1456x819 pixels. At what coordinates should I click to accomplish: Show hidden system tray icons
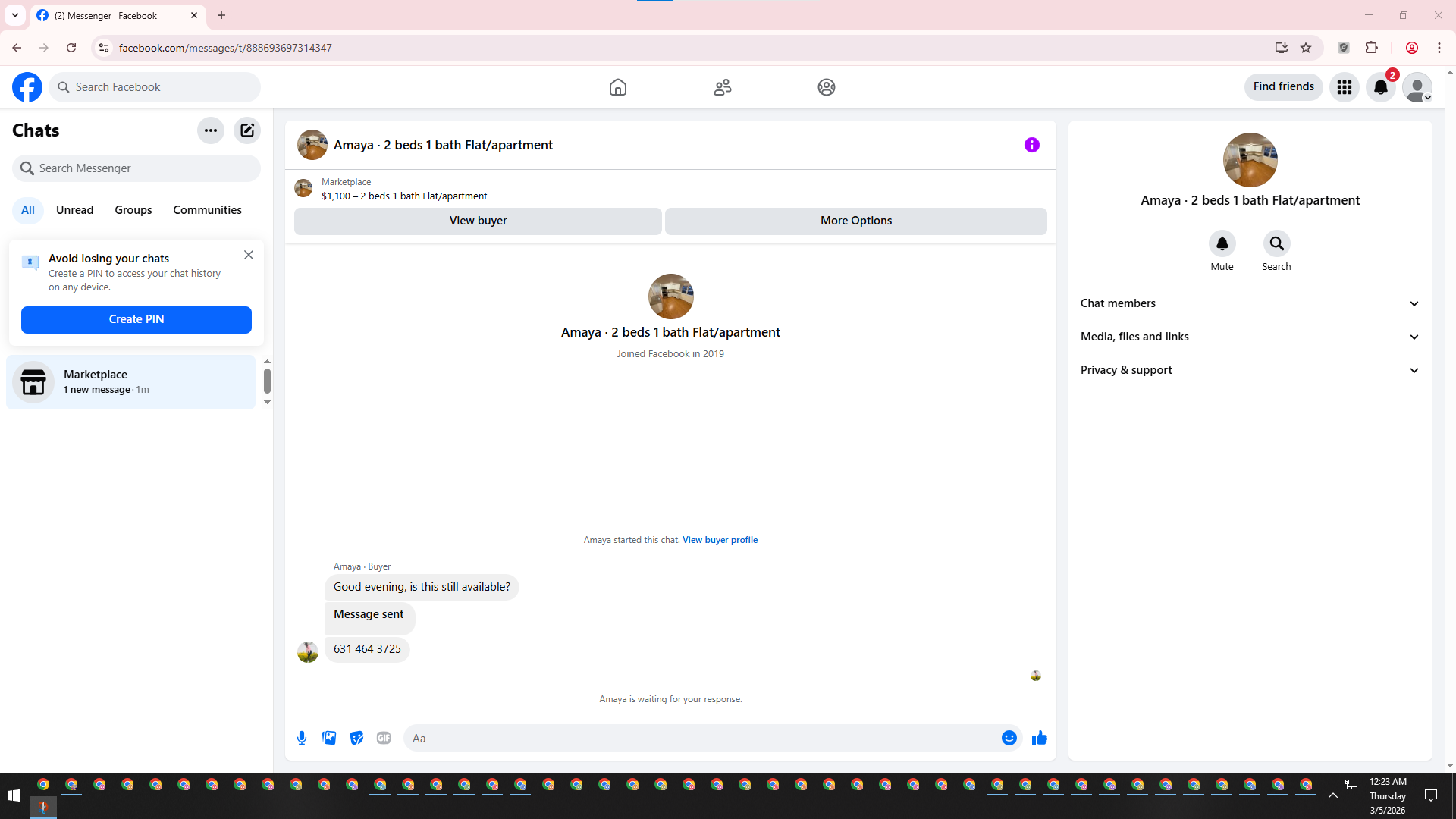1332,795
